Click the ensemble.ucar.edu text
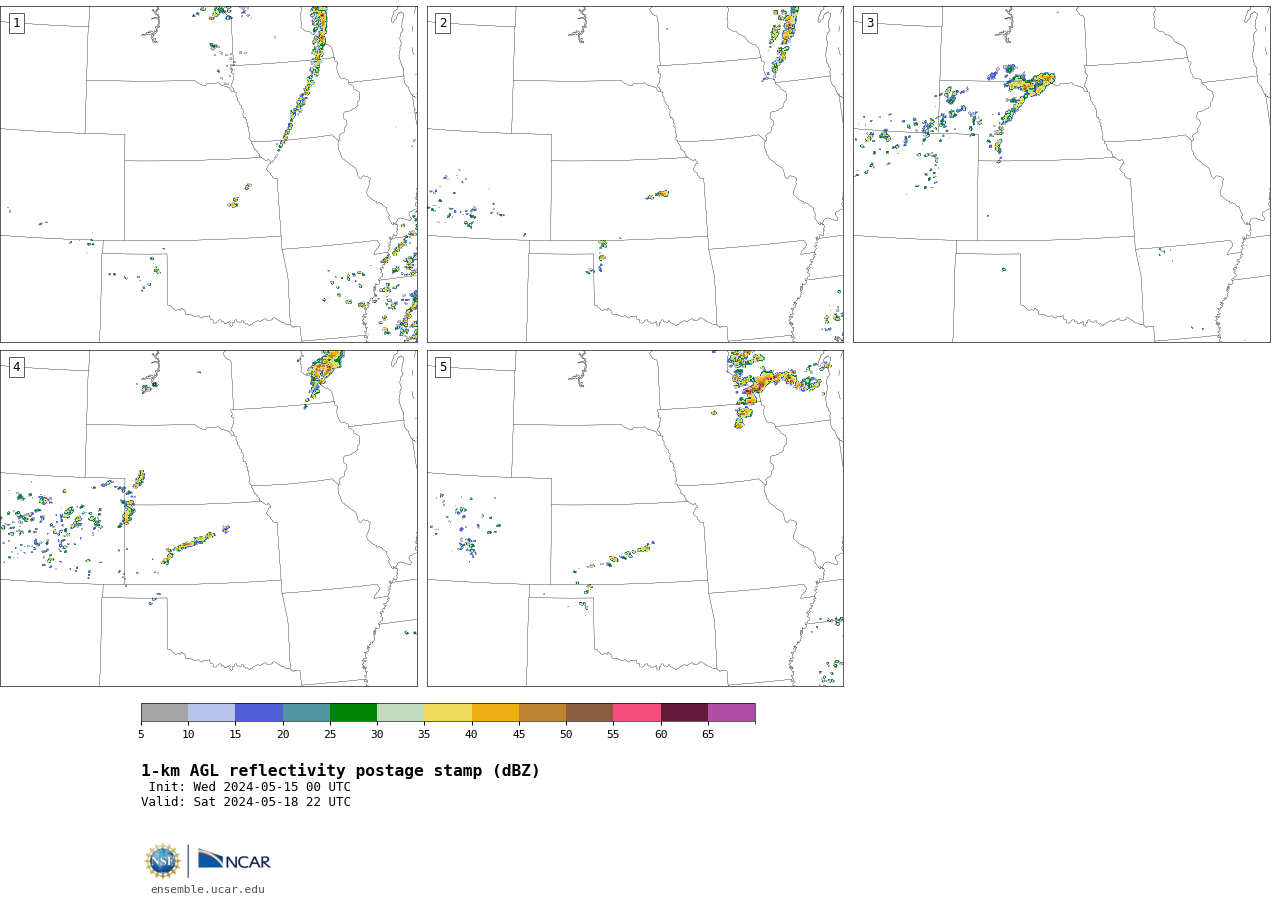The height and width of the screenshot is (901, 1280). (208, 889)
